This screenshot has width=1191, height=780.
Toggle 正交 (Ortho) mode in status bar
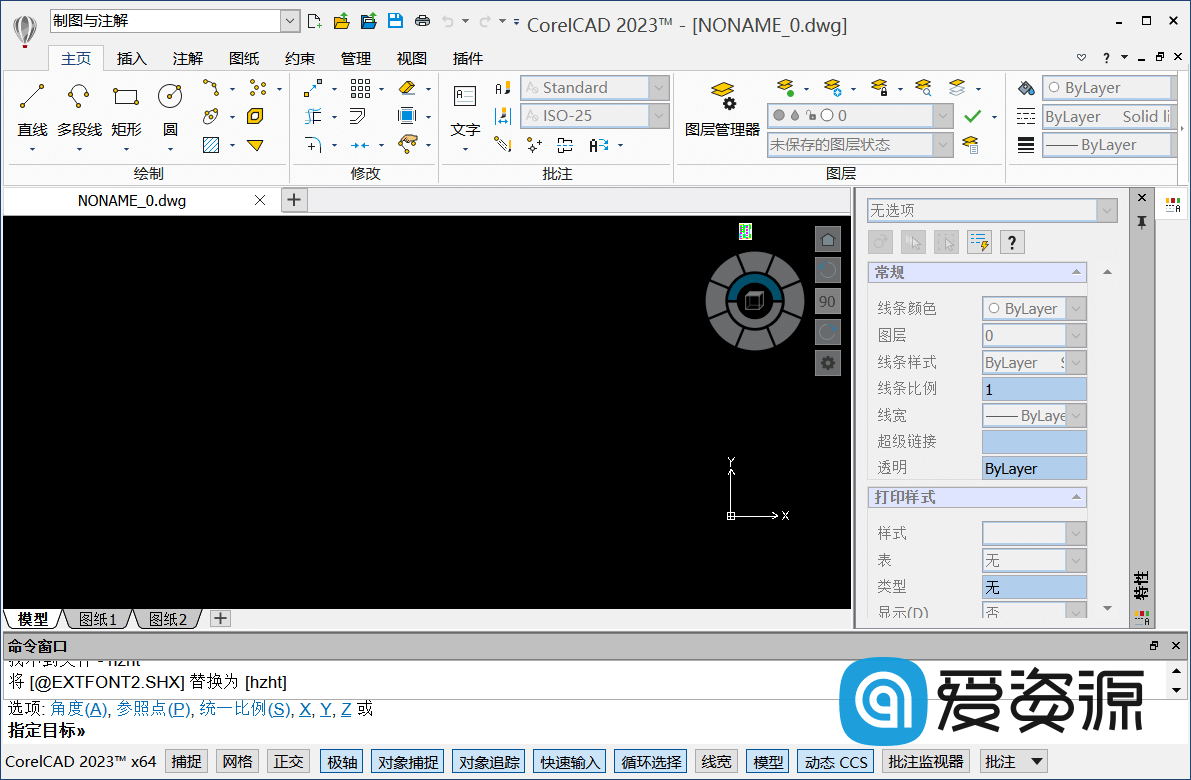288,761
